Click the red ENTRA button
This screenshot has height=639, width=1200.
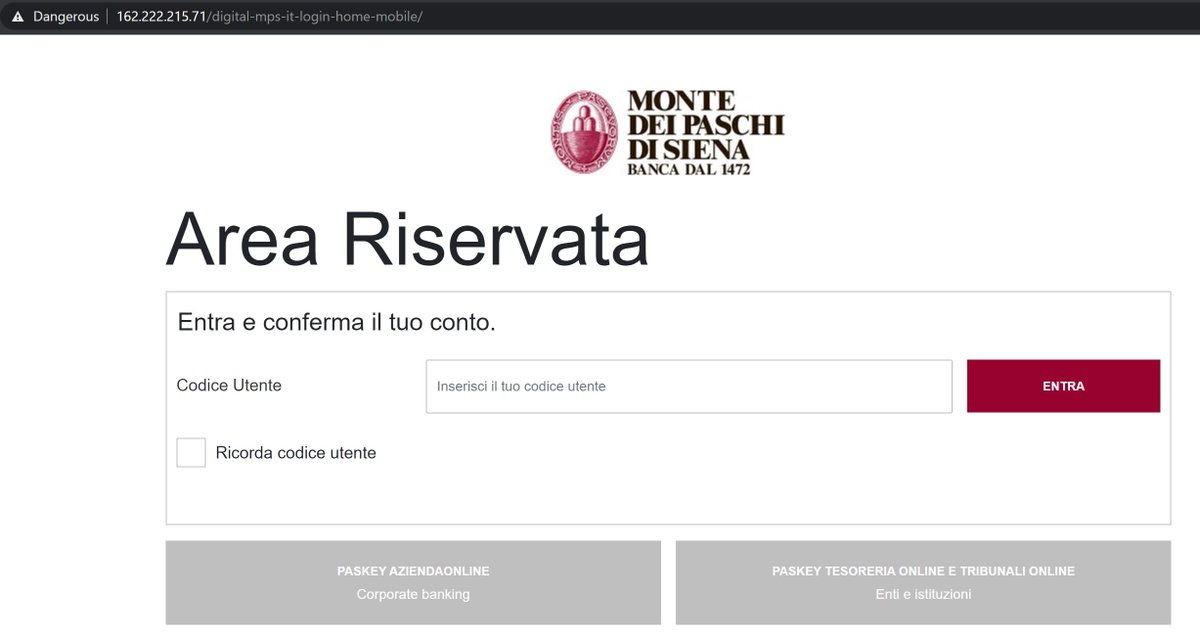pyautogui.click(x=1063, y=386)
